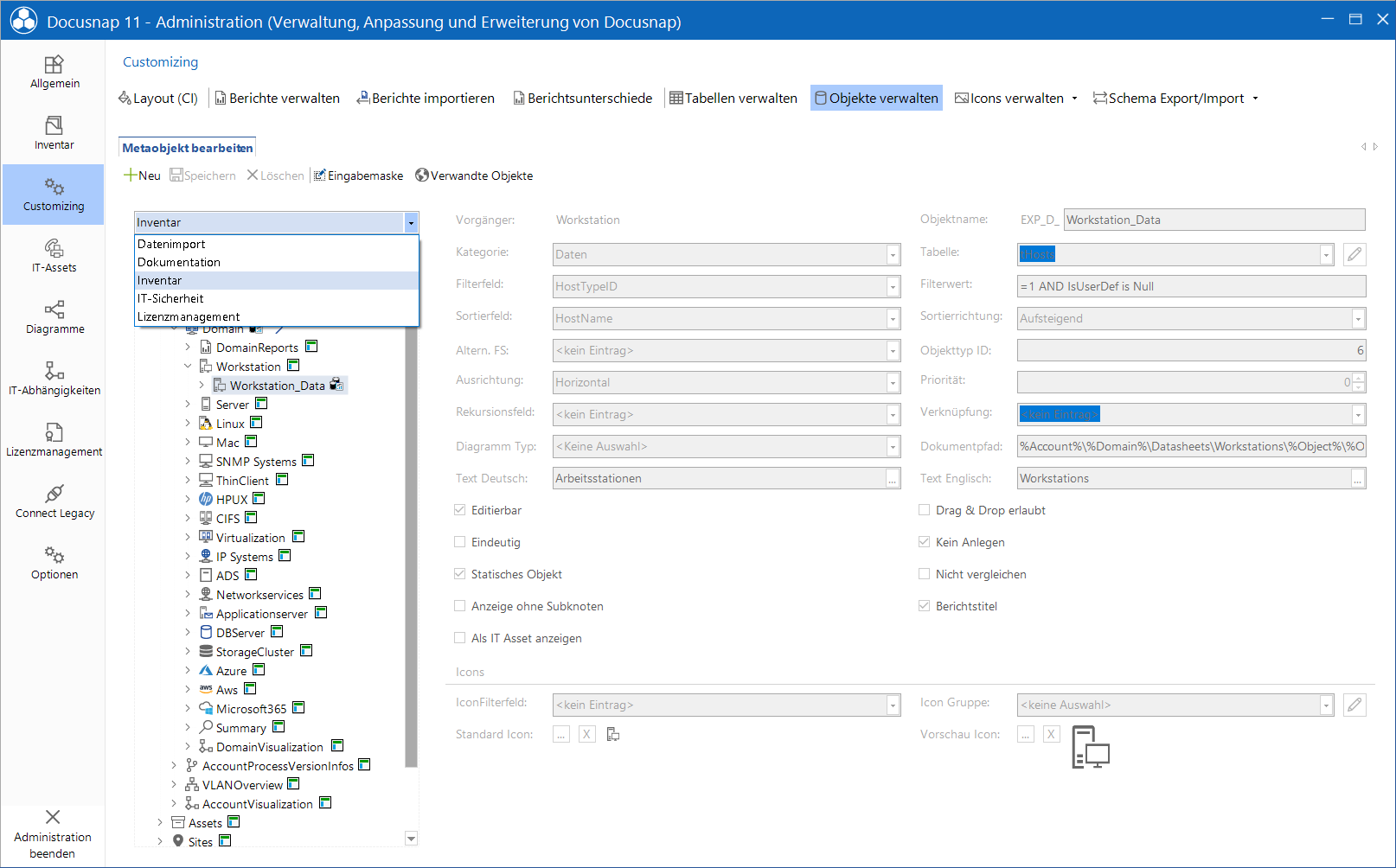Increase the Priorität stepper value
Screen dimensions: 1396x868
pyautogui.click(x=1359, y=378)
